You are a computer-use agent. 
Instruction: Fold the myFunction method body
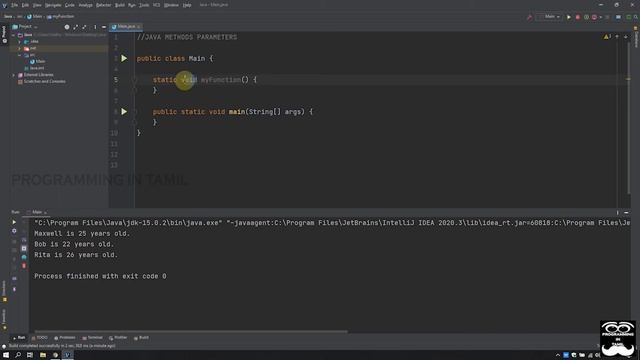135,80
